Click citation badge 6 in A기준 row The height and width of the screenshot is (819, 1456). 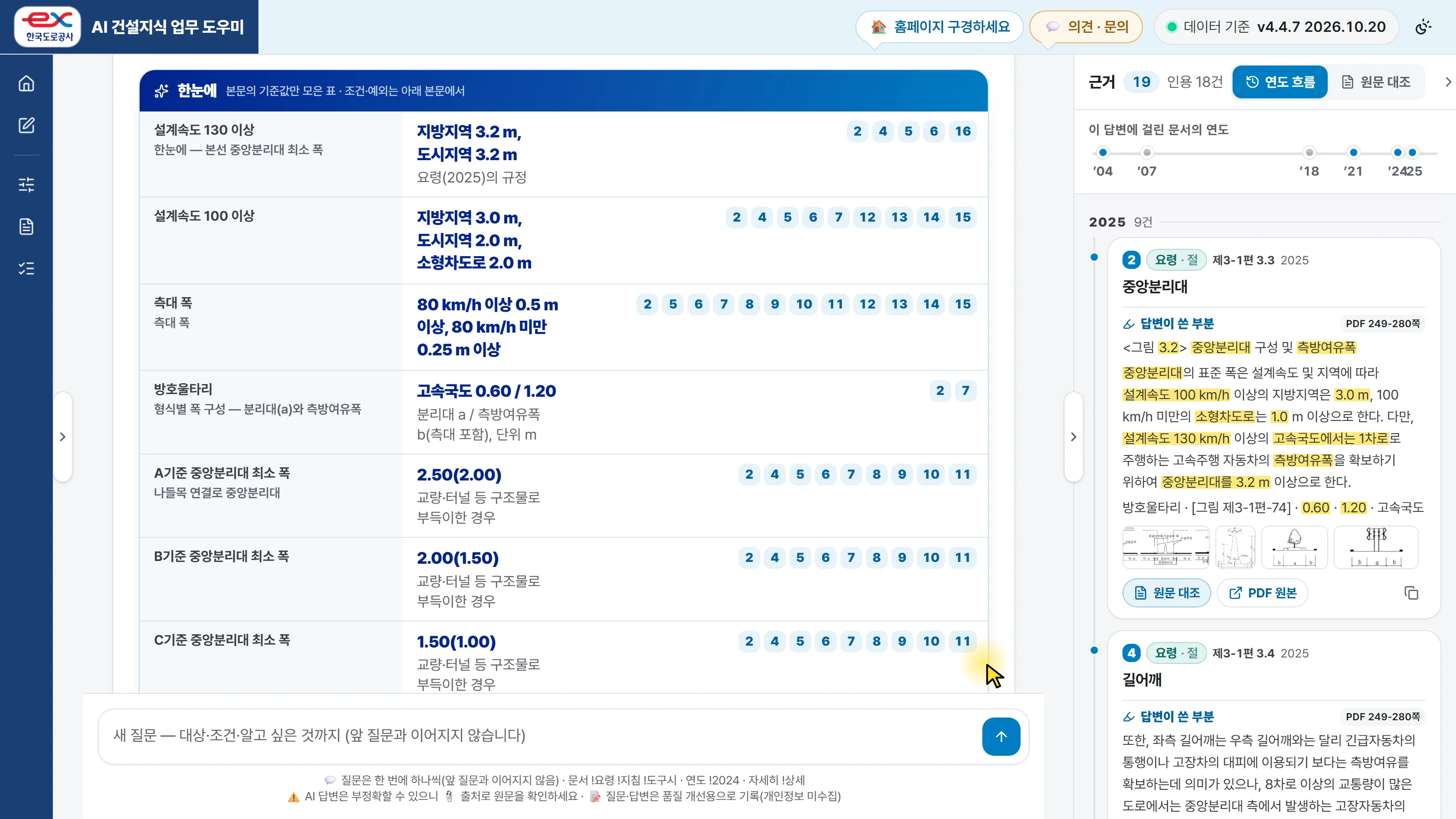[x=825, y=474]
